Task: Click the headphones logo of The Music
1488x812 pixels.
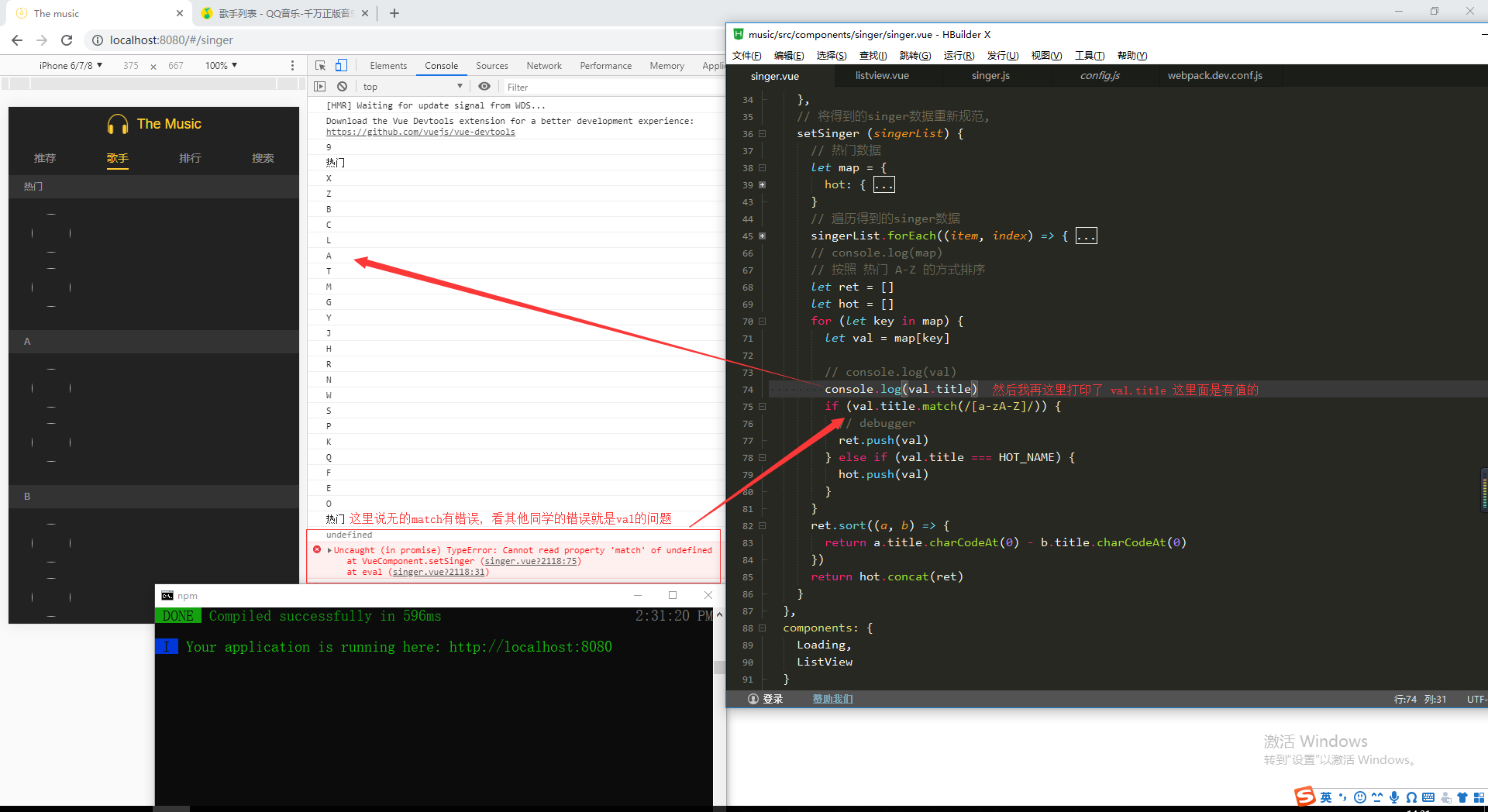Action: (118, 124)
